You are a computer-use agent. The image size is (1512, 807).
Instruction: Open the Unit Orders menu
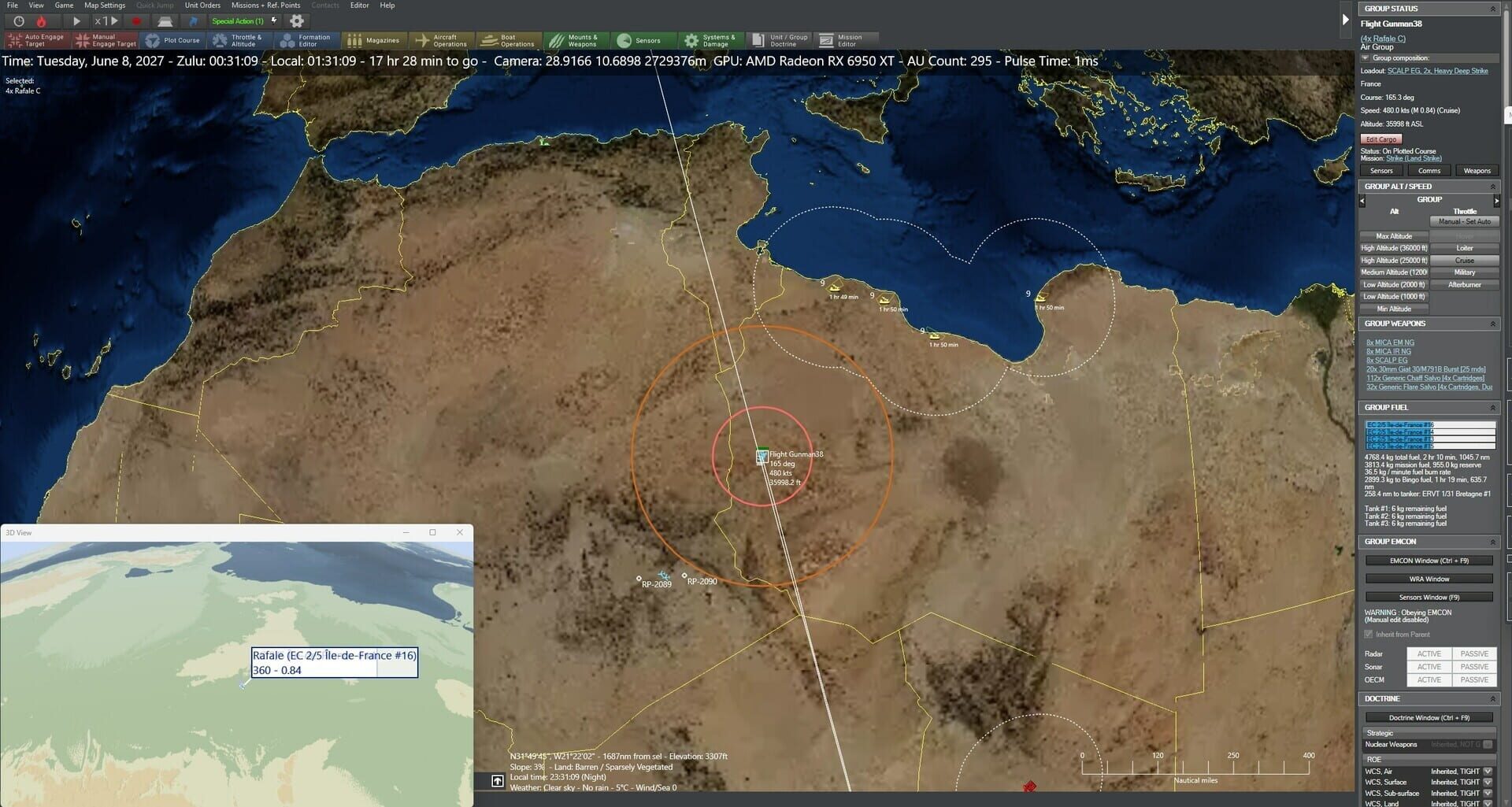pos(202,5)
